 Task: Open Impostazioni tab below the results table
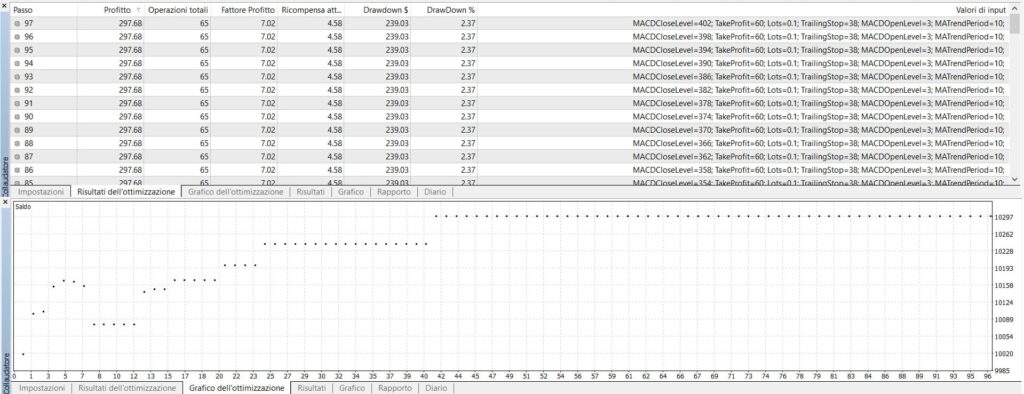click(41, 192)
